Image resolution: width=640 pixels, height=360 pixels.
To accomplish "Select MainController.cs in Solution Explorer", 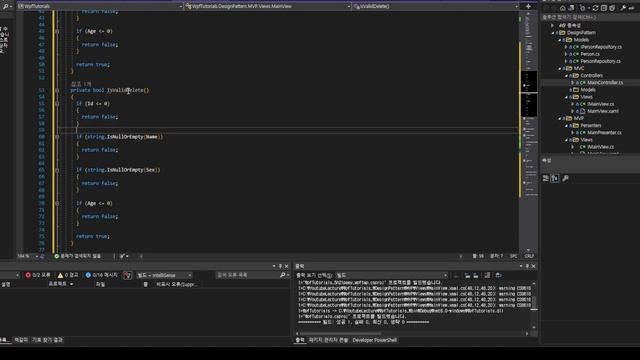I will [x=604, y=82].
